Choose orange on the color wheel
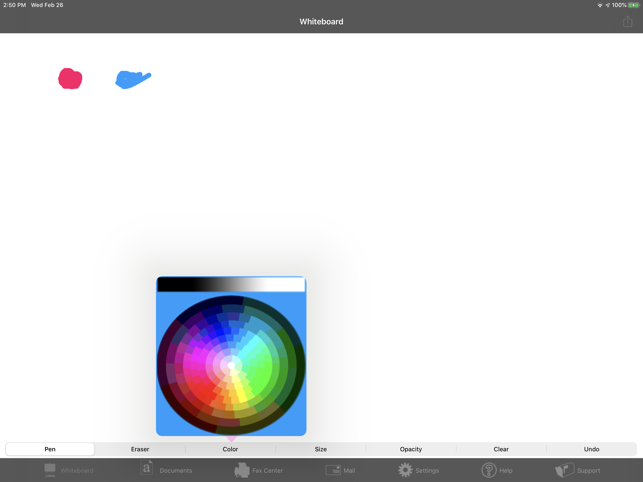 pyautogui.click(x=227, y=400)
